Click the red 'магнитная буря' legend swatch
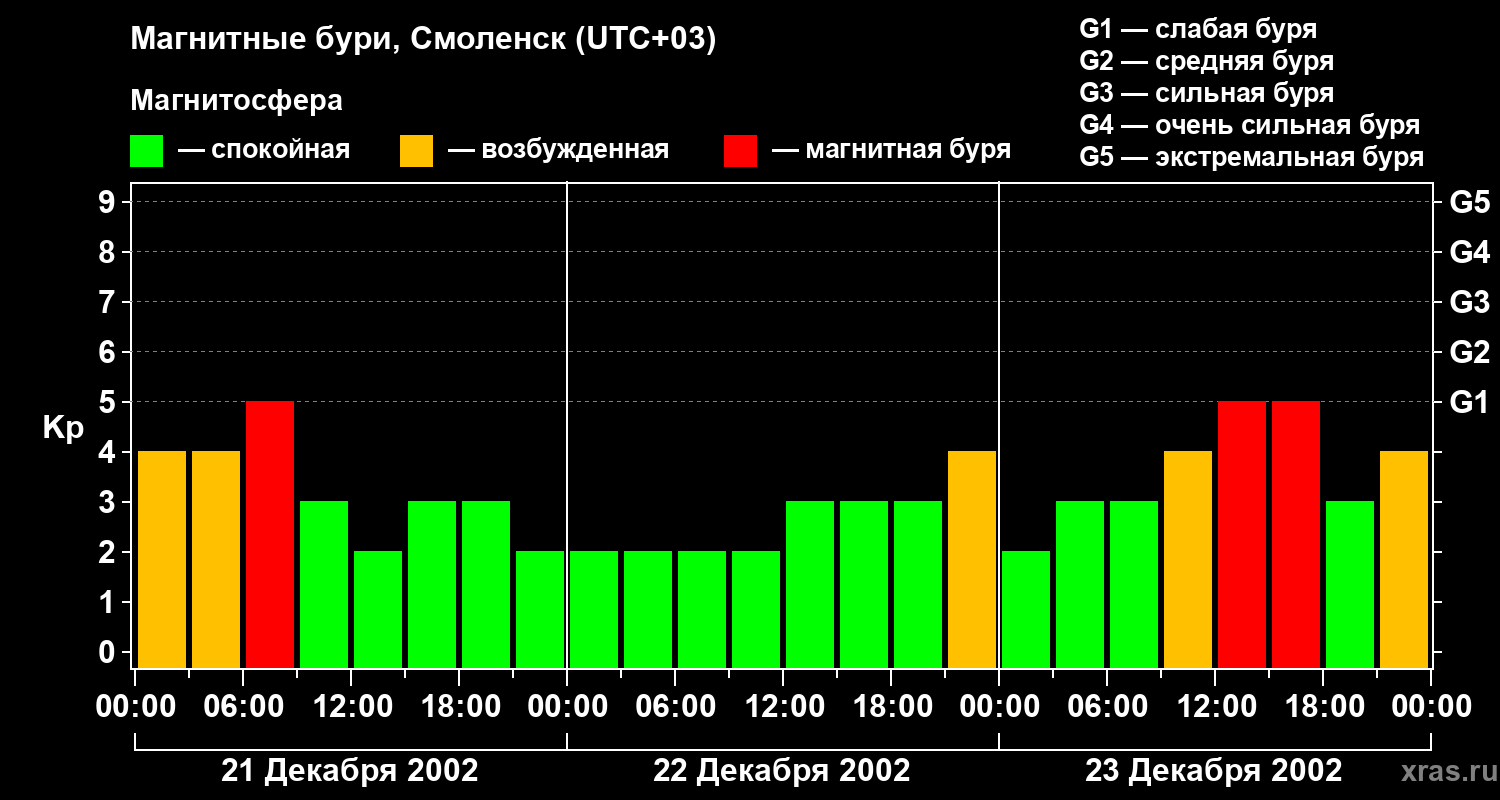1500x800 pixels. pos(740,150)
